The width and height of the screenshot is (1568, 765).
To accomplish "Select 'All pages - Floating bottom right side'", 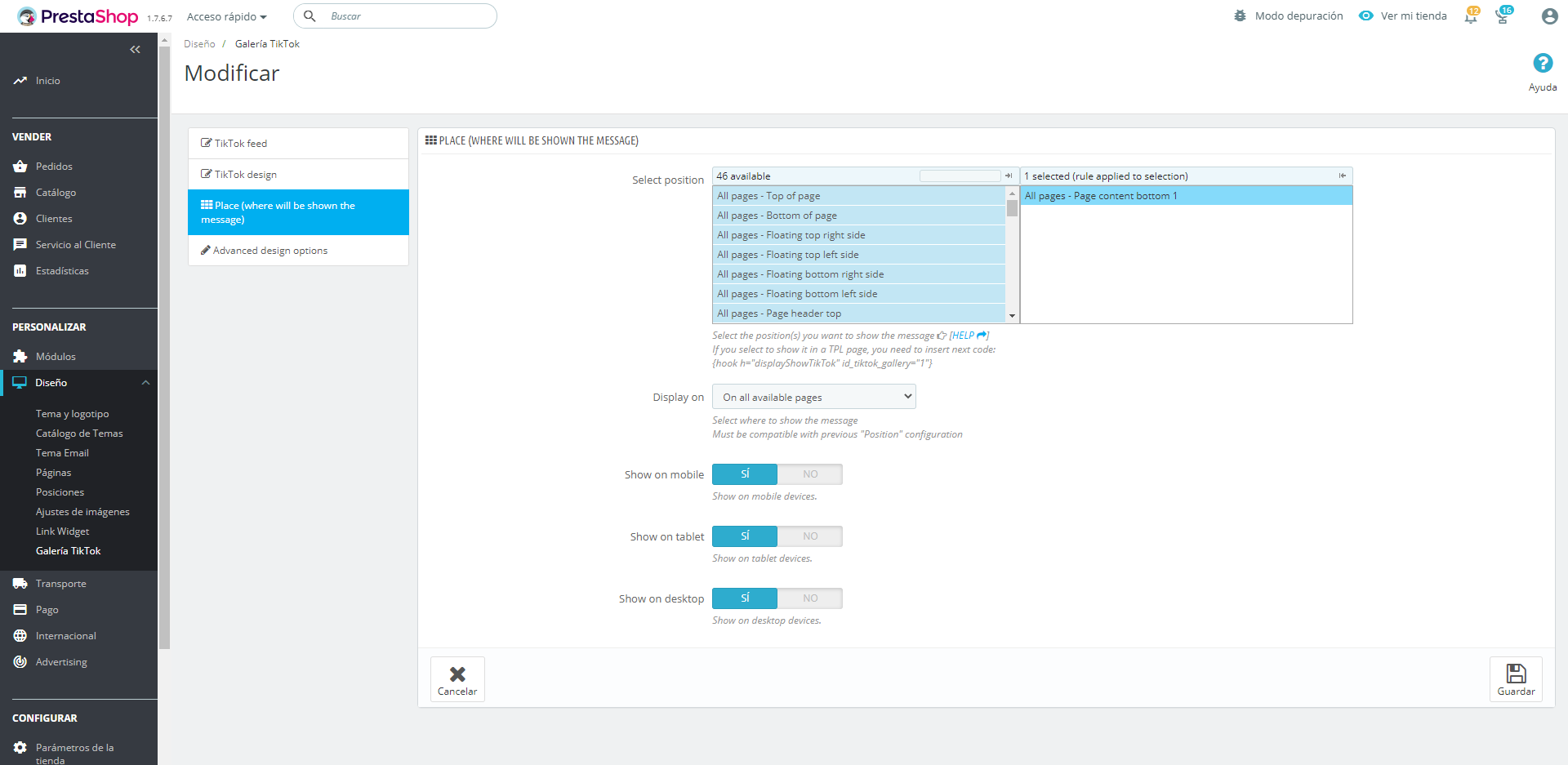I will pyautogui.click(x=859, y=274).
